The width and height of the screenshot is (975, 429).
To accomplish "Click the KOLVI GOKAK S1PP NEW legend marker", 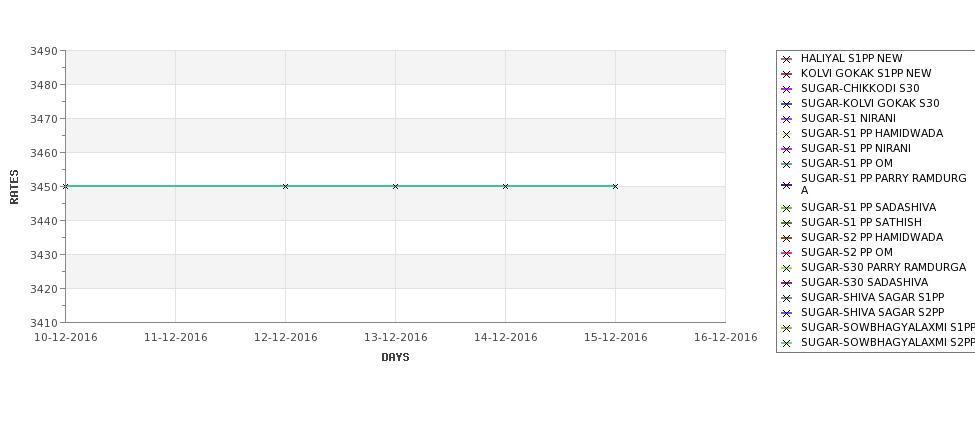I will tap(787, 74).
